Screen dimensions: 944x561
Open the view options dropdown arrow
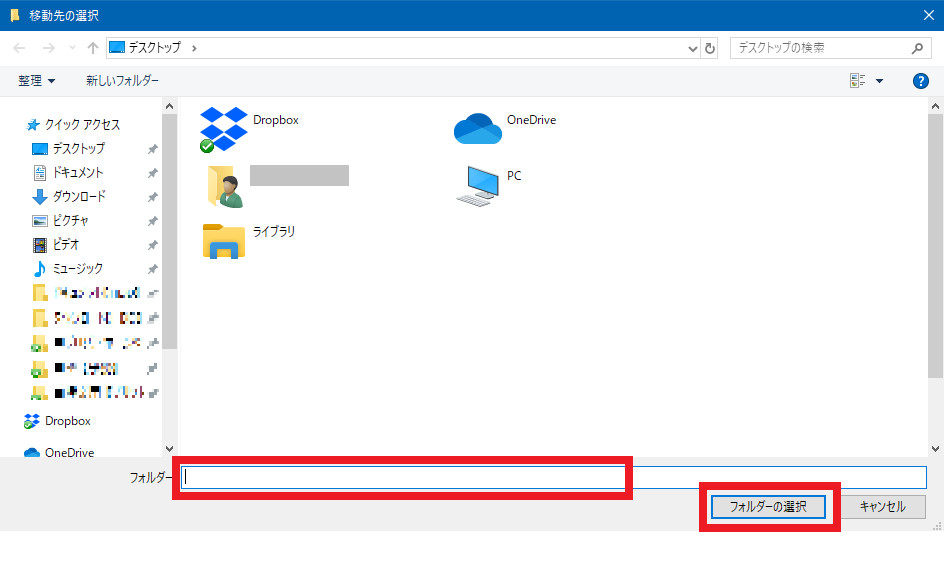click(x=880, y=81)
